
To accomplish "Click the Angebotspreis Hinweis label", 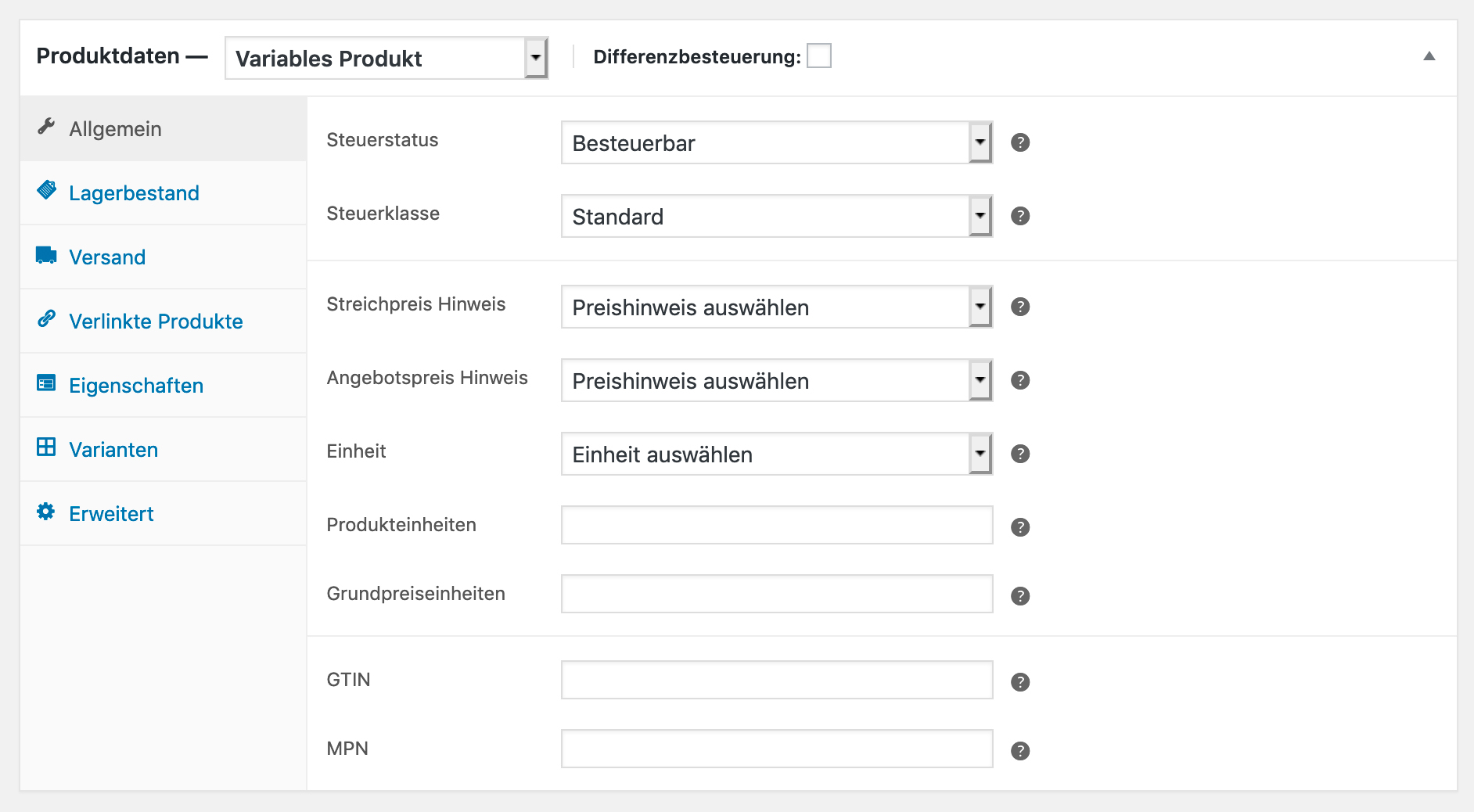I will pyautogui.click(x=427, y=378).
